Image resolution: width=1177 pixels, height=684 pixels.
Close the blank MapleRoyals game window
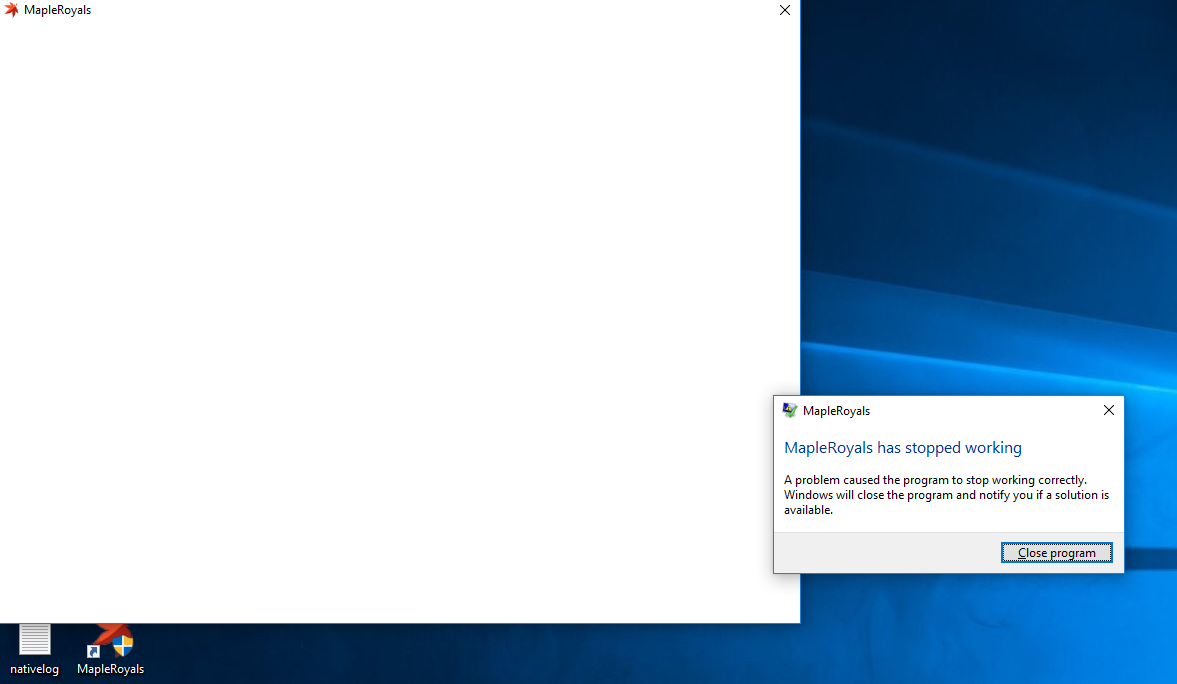pos(784,10)
